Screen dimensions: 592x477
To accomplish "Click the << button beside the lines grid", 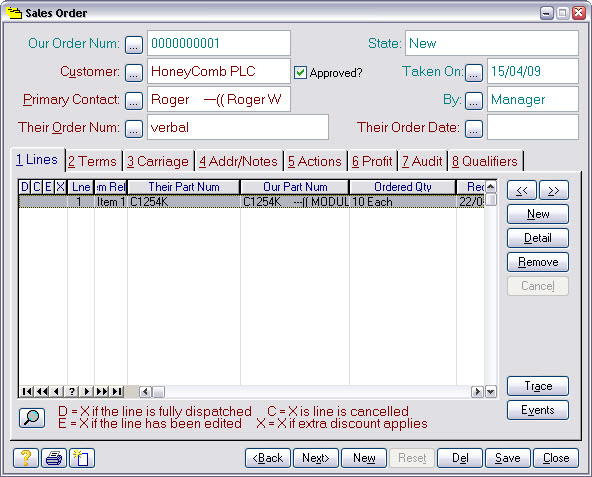I will (522, 190).
